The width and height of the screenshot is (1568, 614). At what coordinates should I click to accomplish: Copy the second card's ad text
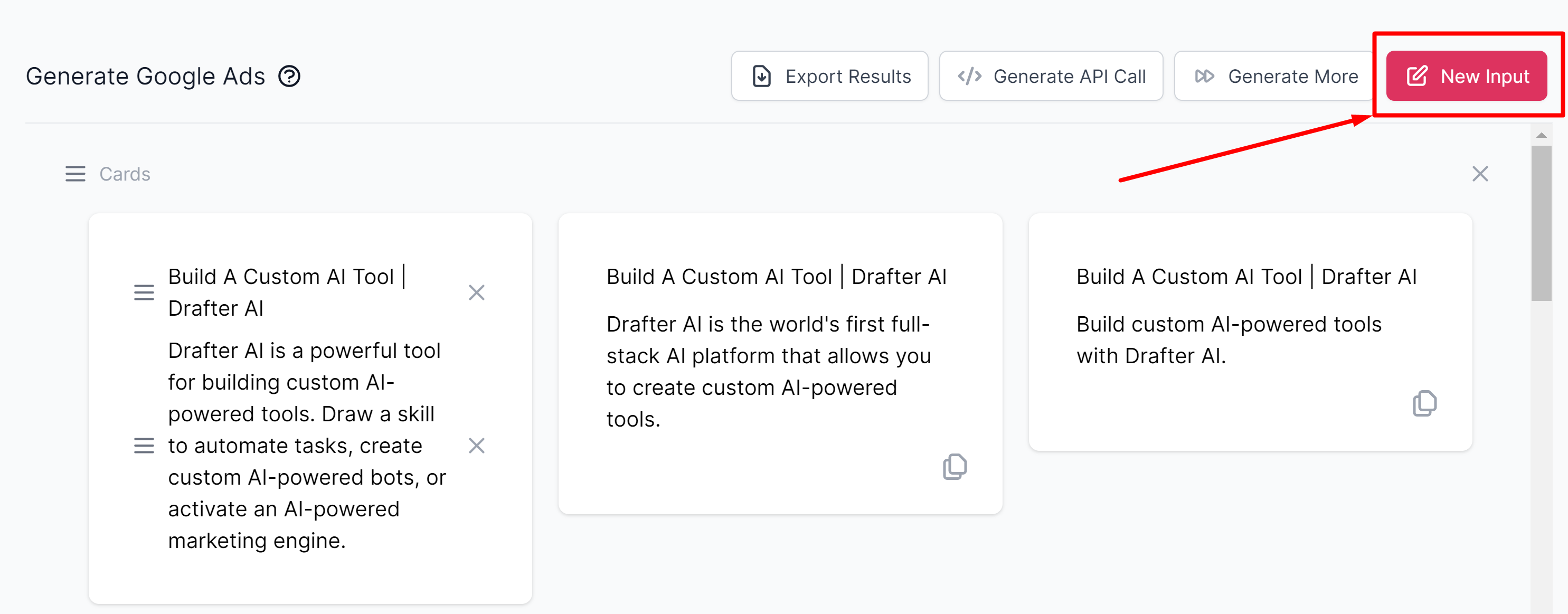point(954,467)
